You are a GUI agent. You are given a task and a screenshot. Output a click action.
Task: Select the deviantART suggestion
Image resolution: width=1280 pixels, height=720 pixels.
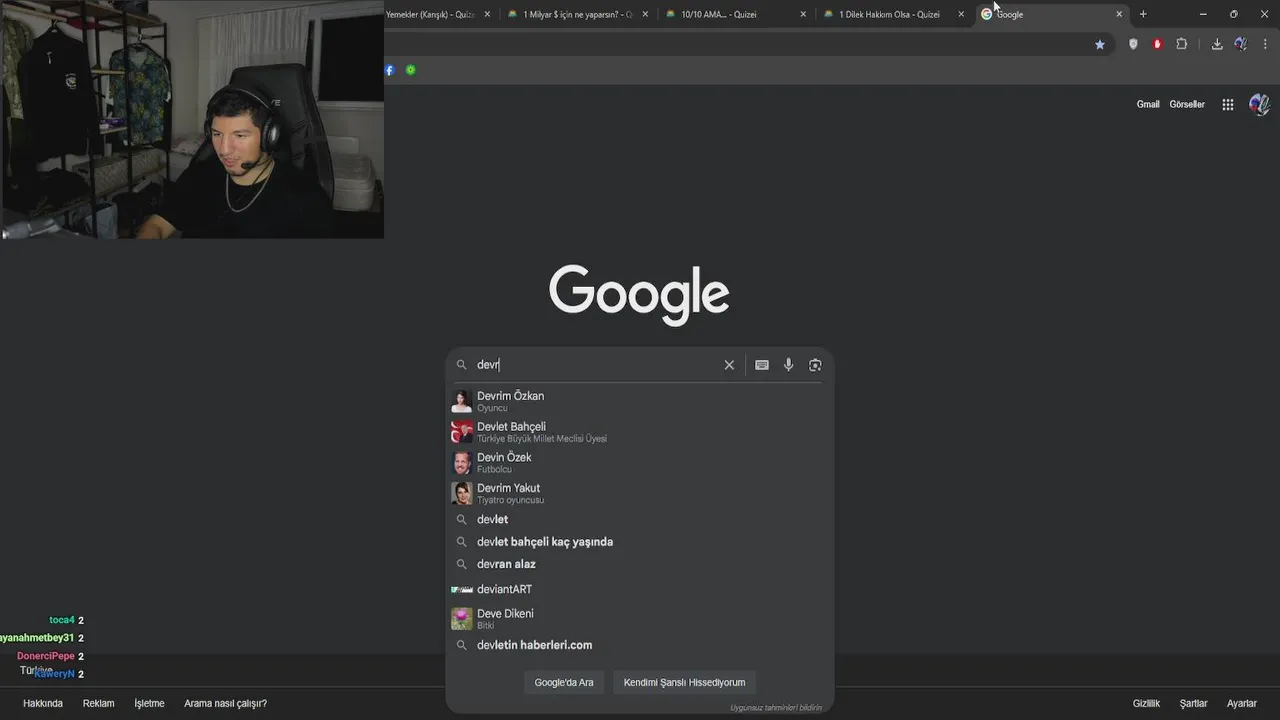coord(640,590)
